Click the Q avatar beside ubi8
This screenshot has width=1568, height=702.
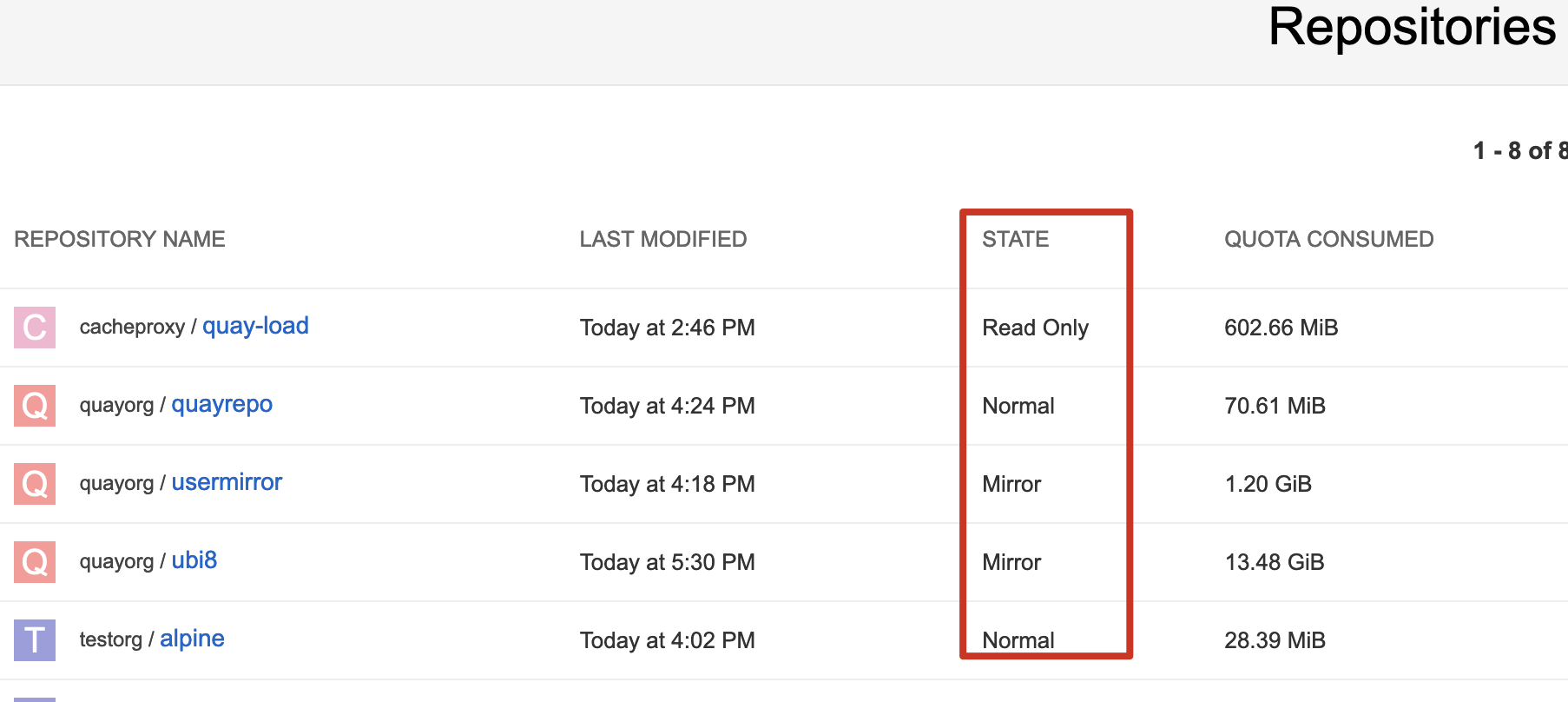(x=35, y=562)
